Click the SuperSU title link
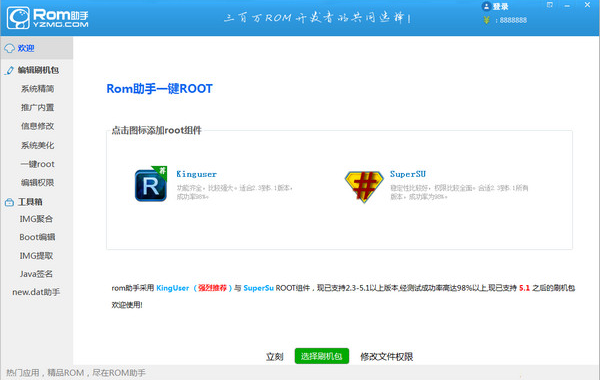Viewport: 601px width, 380px height. pyautogui.click(x=407, y=174)
